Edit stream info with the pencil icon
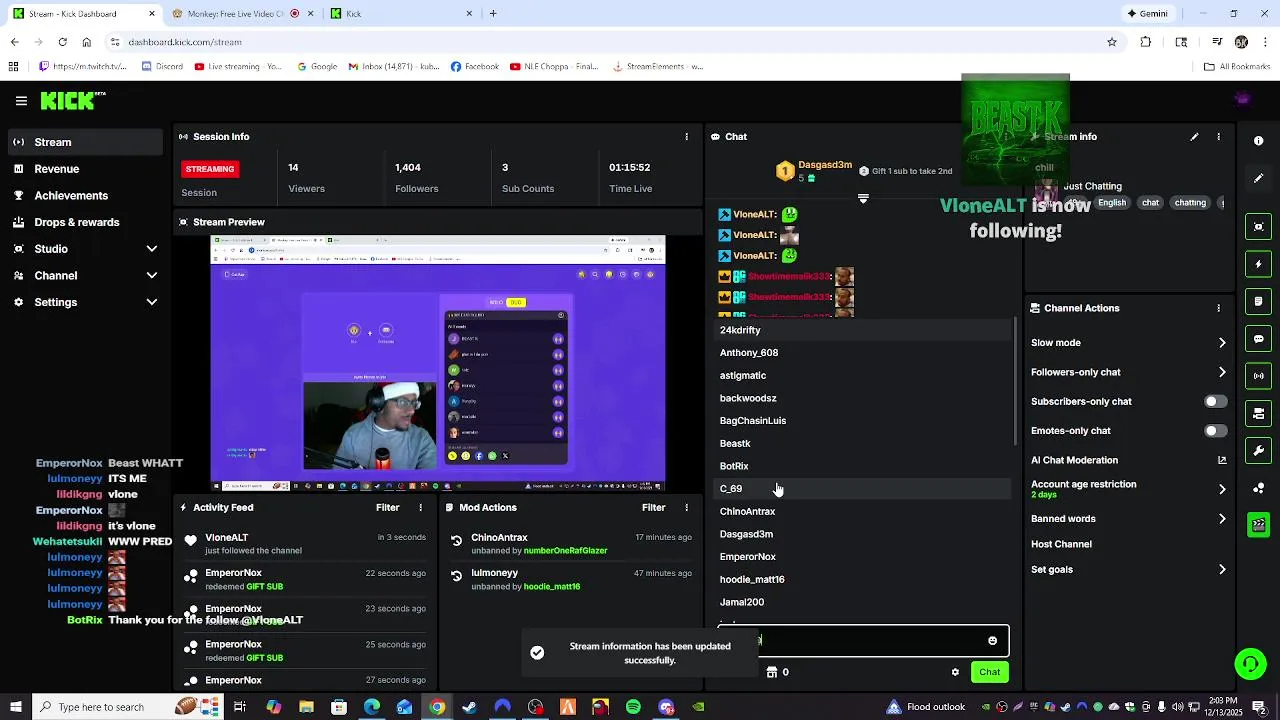This screenshot has height=720, width=1280. point(1194,137)
